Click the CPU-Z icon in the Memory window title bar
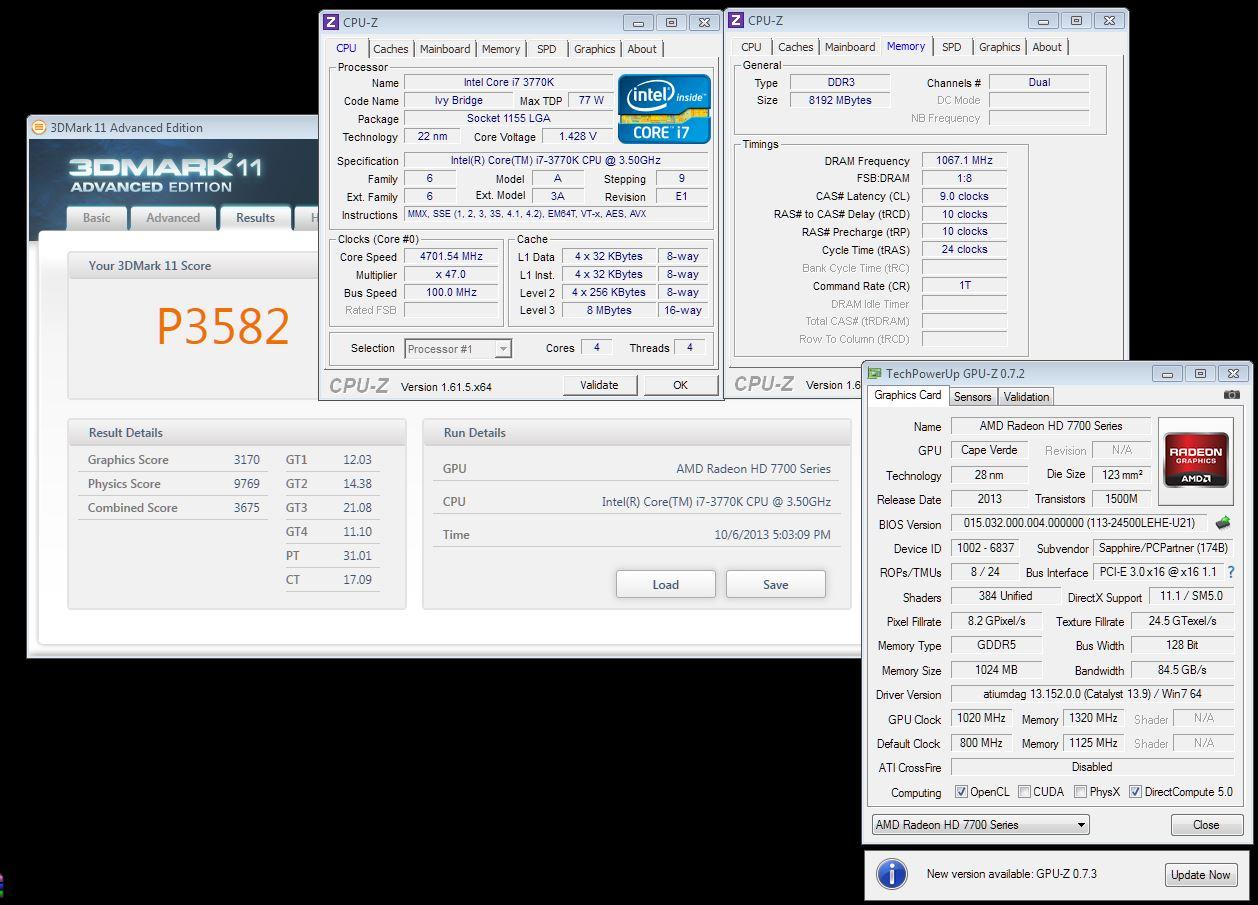This screenshot has height=905, width=1258. click(736, 20)
